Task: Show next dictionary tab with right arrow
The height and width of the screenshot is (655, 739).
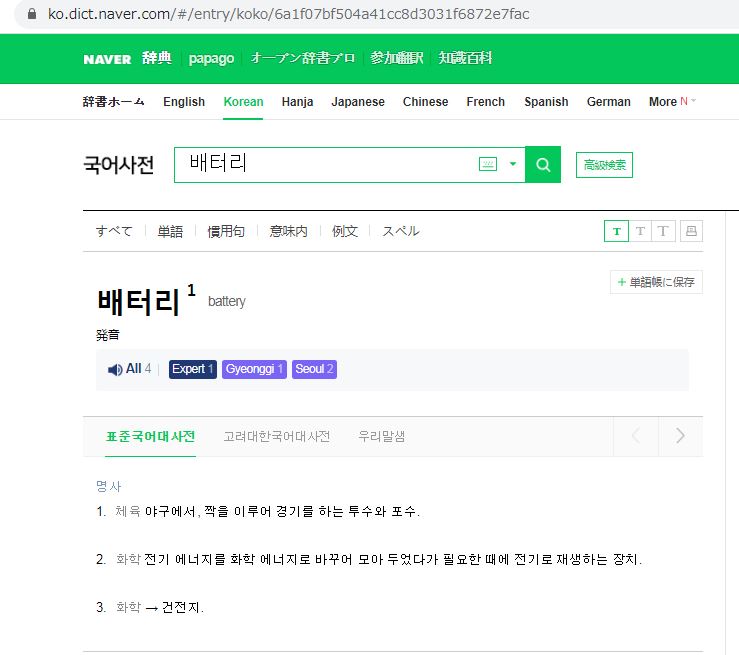Action: (x=680, y=436)
